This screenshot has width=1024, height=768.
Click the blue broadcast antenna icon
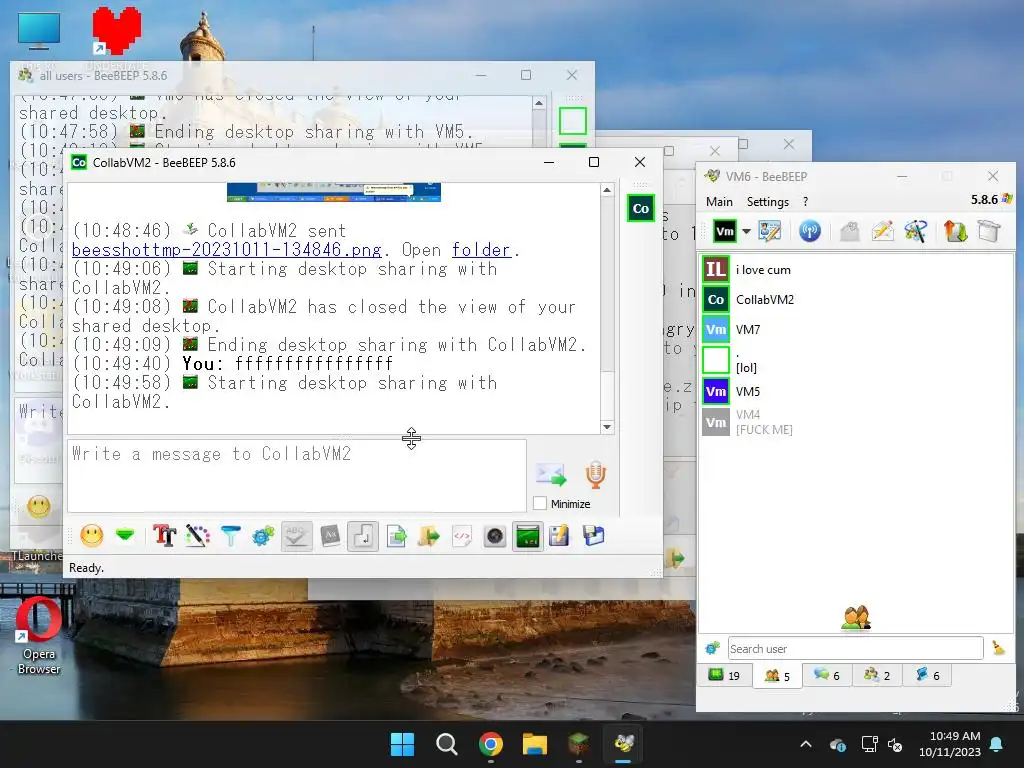click(x=810, y=231)
